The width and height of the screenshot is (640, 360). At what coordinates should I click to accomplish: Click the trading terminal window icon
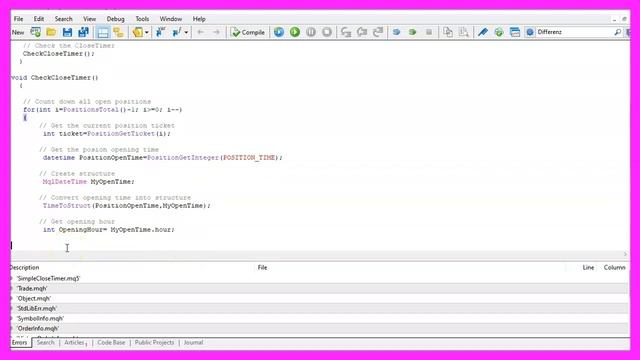click(515, 32)
